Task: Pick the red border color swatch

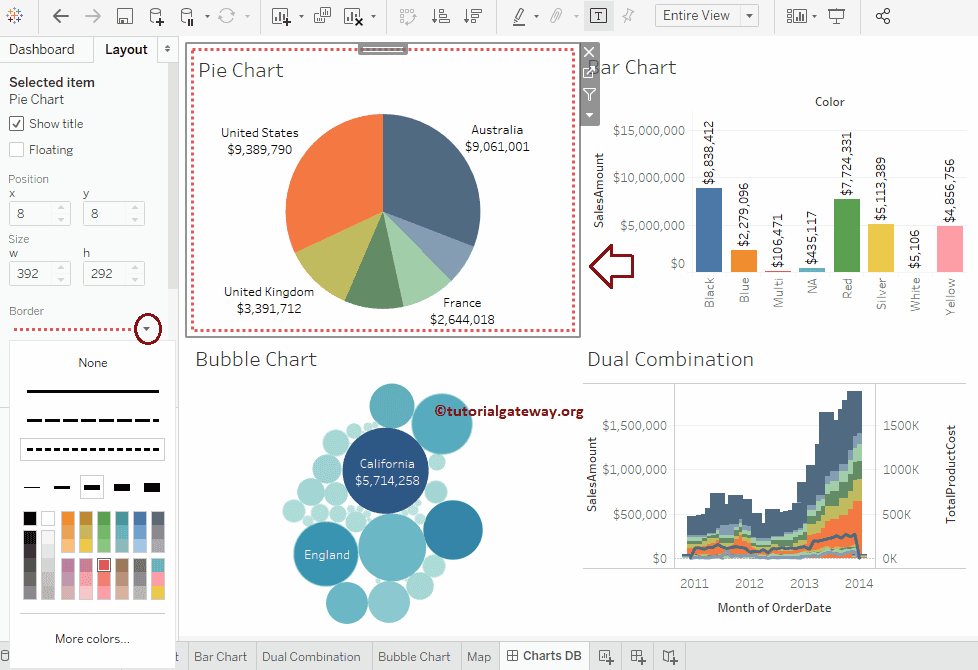Action: click(x=104, y=564)
